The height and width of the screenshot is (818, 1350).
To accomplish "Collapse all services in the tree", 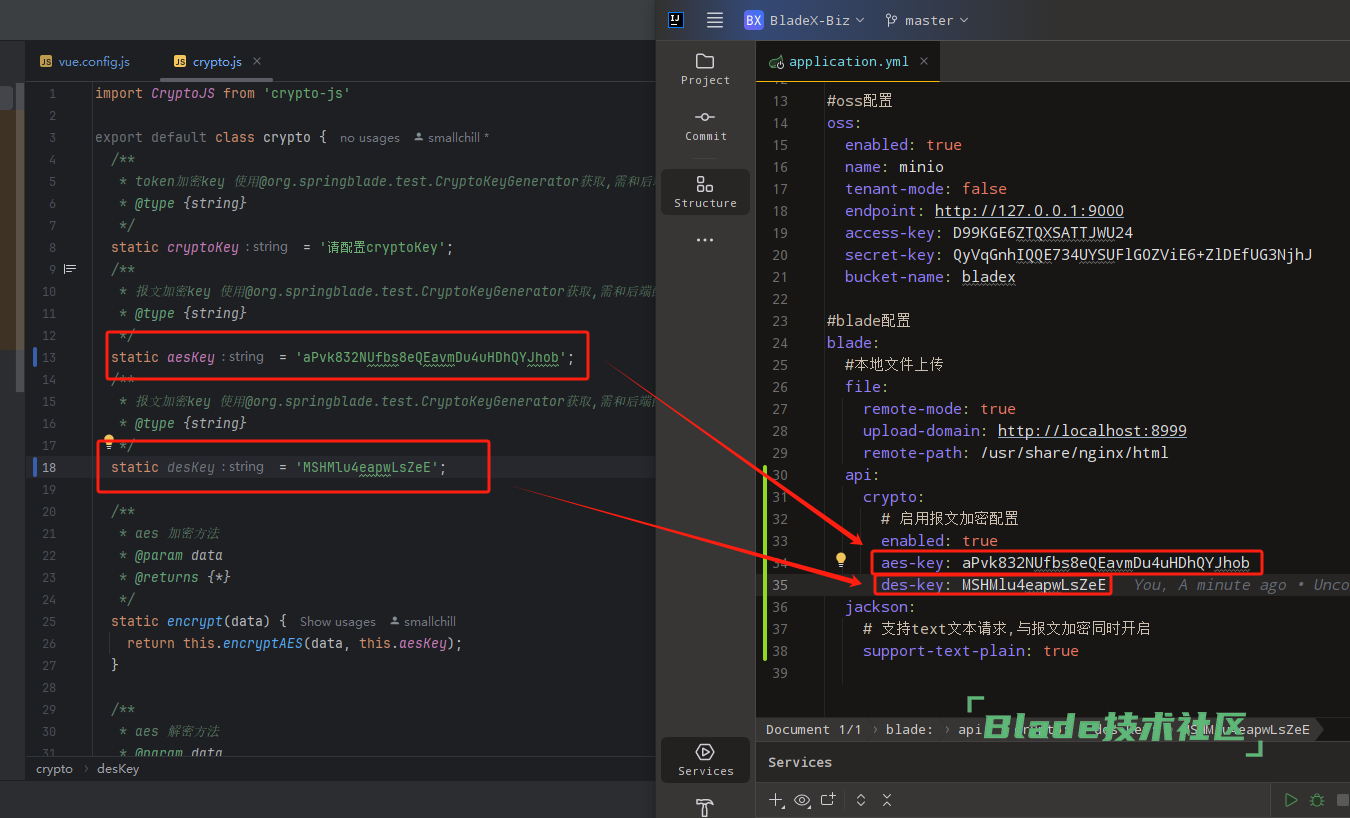I will click(887, 800).
